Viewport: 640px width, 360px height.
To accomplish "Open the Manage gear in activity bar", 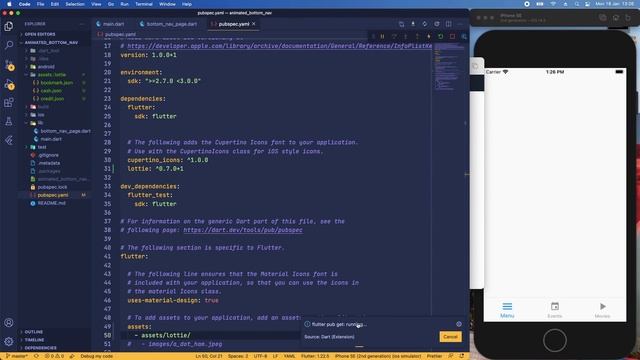I will point(9,341).
